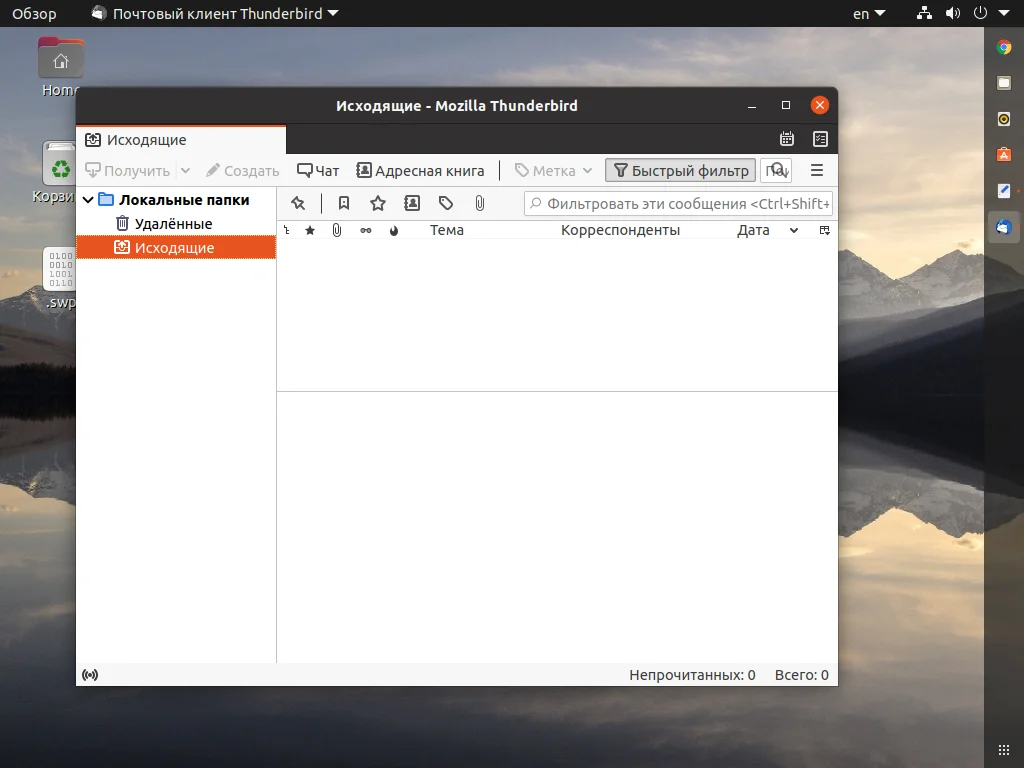This screenshot has height=768, width=1024.
Task: Toggle the keep filters pinned option
Action: [x=298, y=203]
